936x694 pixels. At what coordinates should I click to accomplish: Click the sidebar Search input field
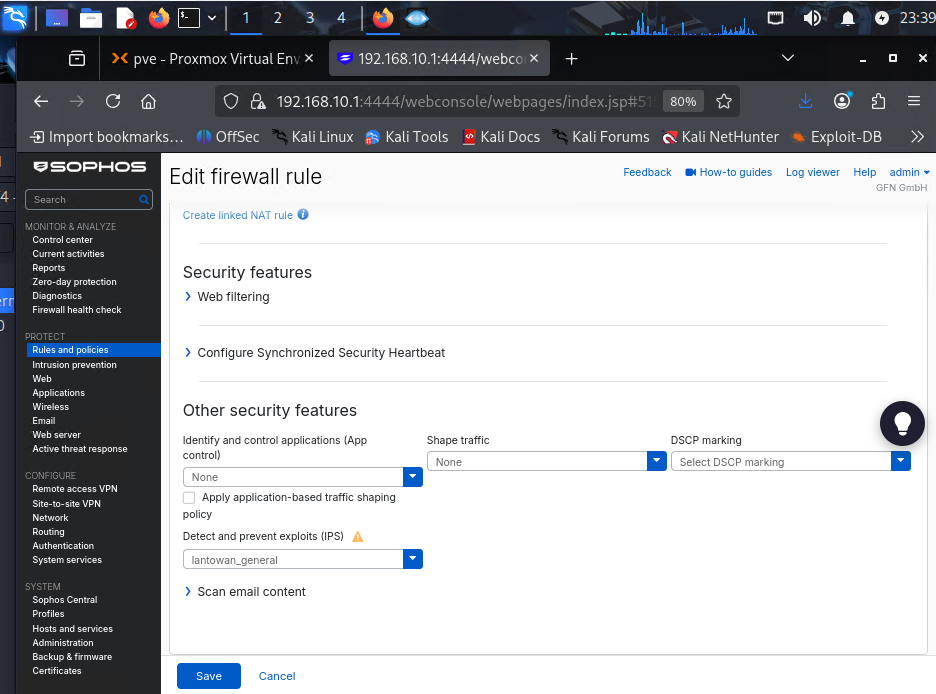[x=82, y=200]
